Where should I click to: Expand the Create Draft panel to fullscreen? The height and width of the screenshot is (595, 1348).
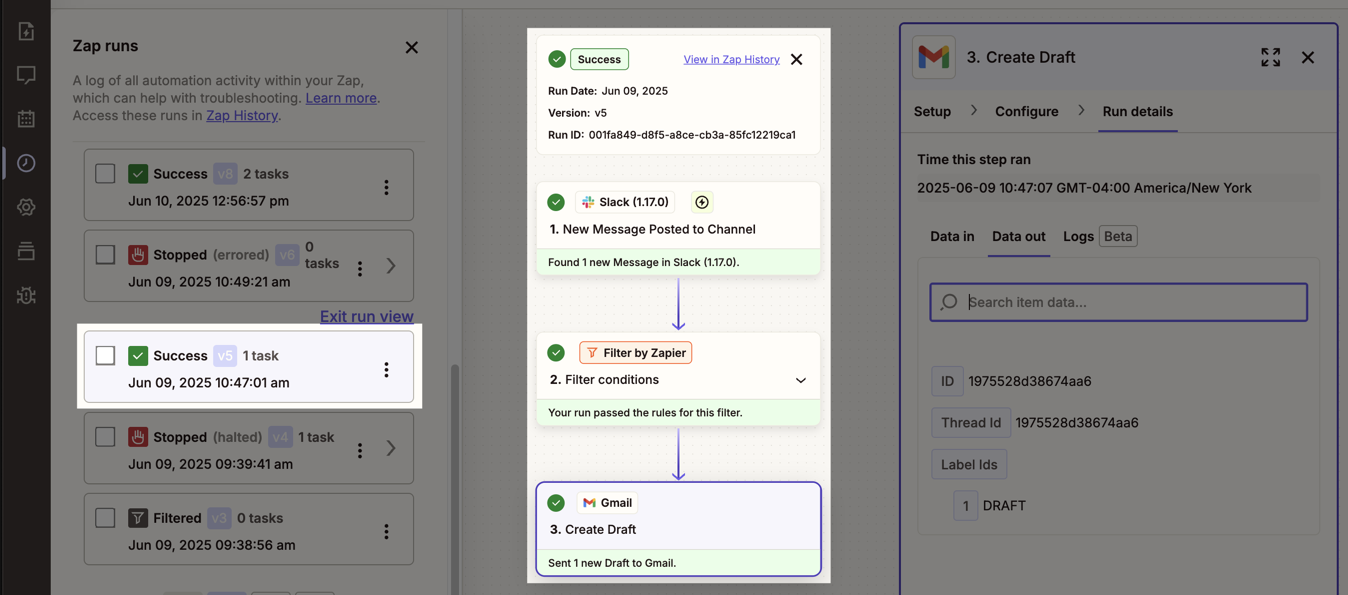coord(1270,57)
